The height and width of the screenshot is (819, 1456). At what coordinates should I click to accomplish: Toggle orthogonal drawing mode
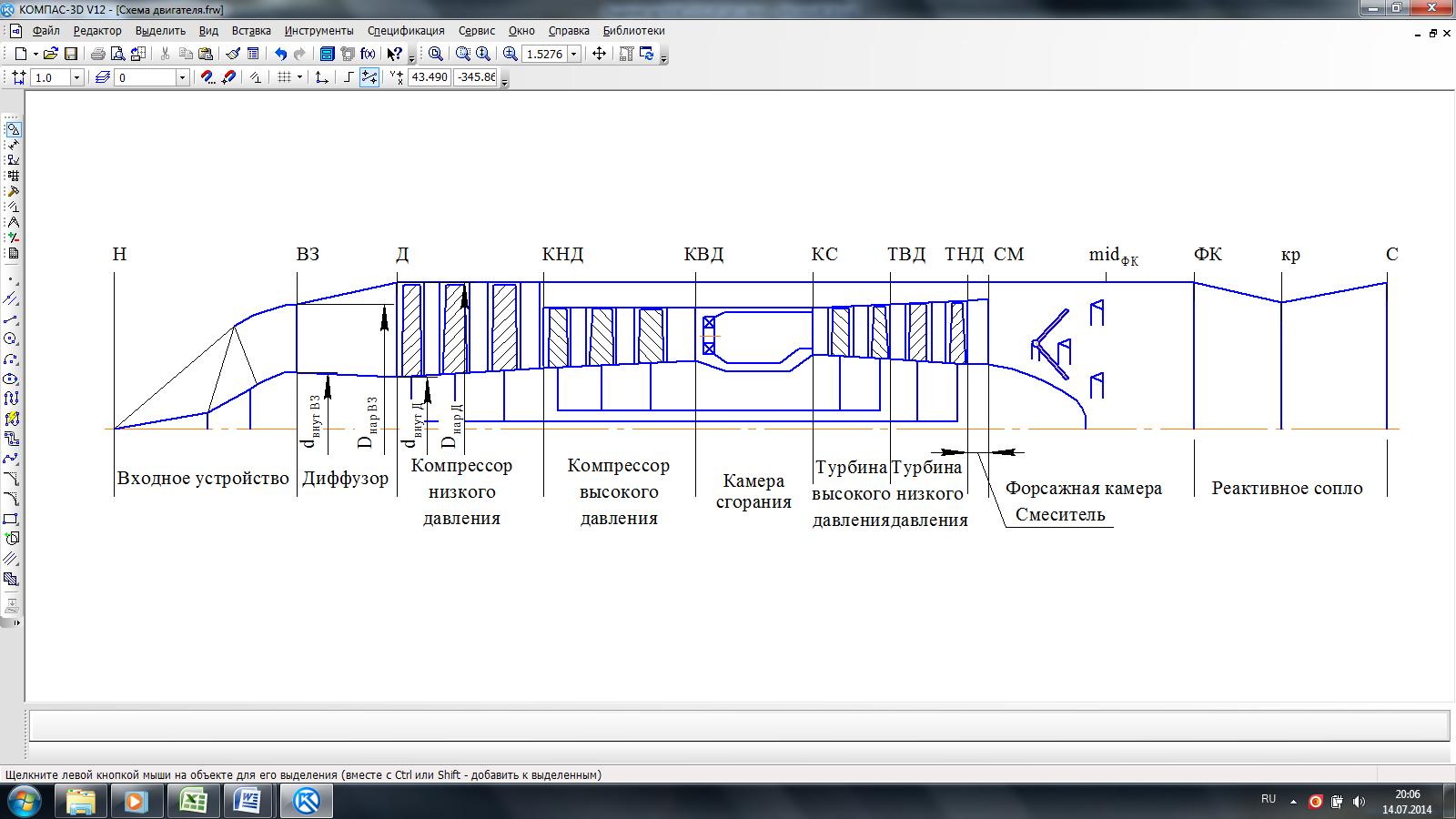tap(349, 77)
